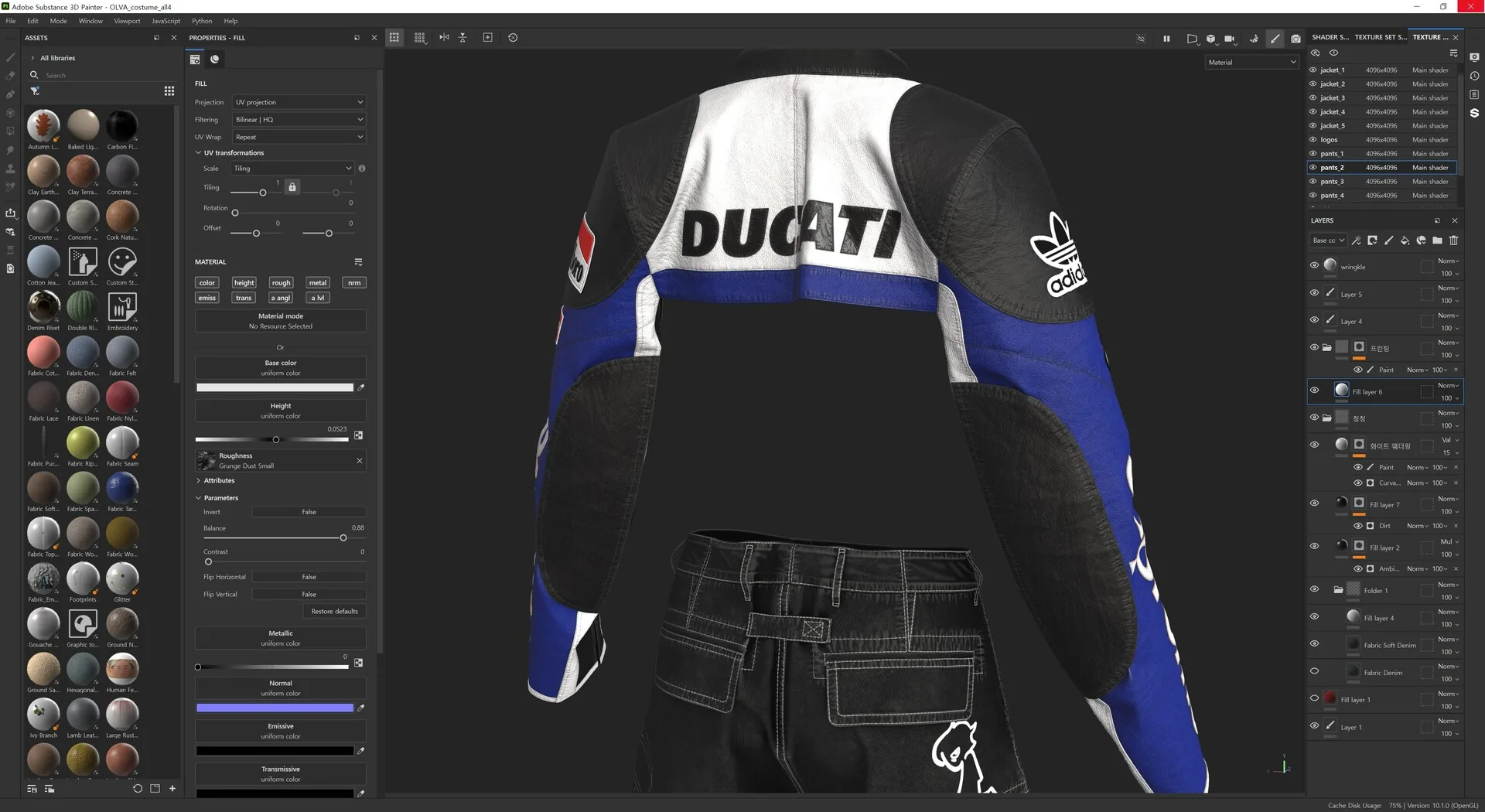Click the add mask icon in Layers
The image size is (1485, 812).
point(1372,241)
